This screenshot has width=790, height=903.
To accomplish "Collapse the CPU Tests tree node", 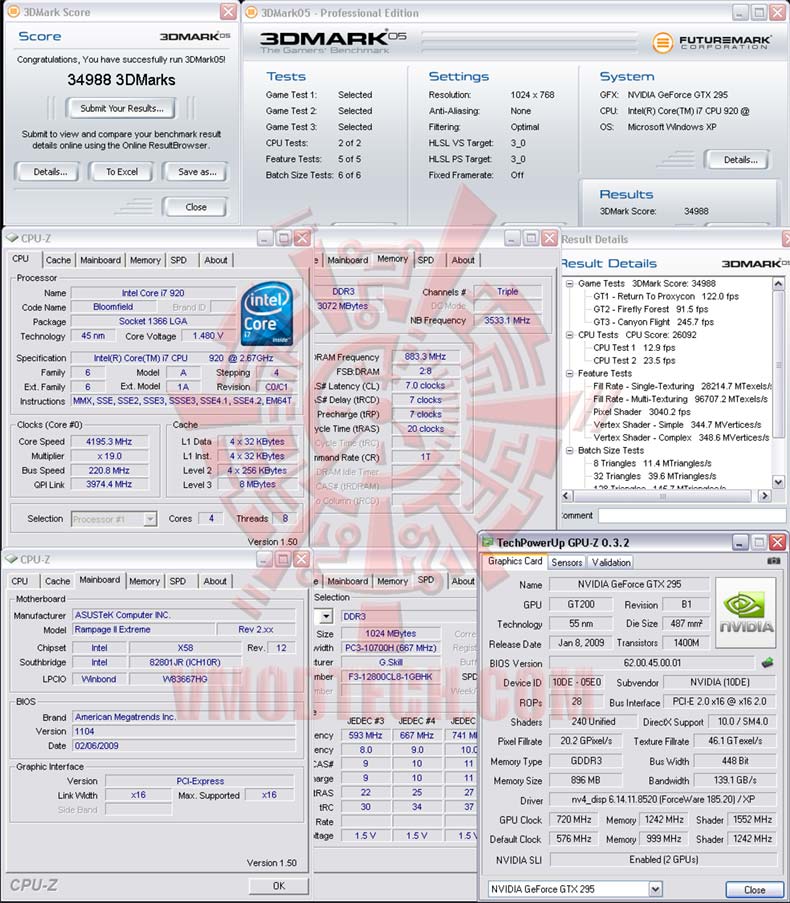I will point(569,335).
